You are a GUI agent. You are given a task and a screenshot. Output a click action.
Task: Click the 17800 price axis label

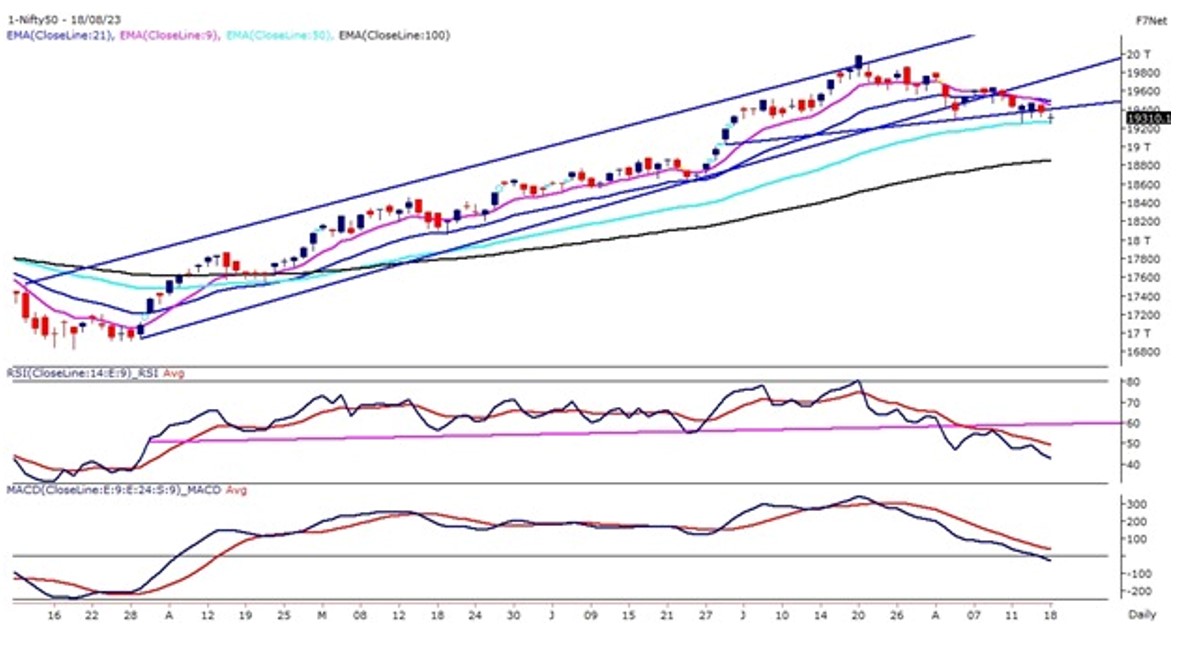click(1142, 259)
